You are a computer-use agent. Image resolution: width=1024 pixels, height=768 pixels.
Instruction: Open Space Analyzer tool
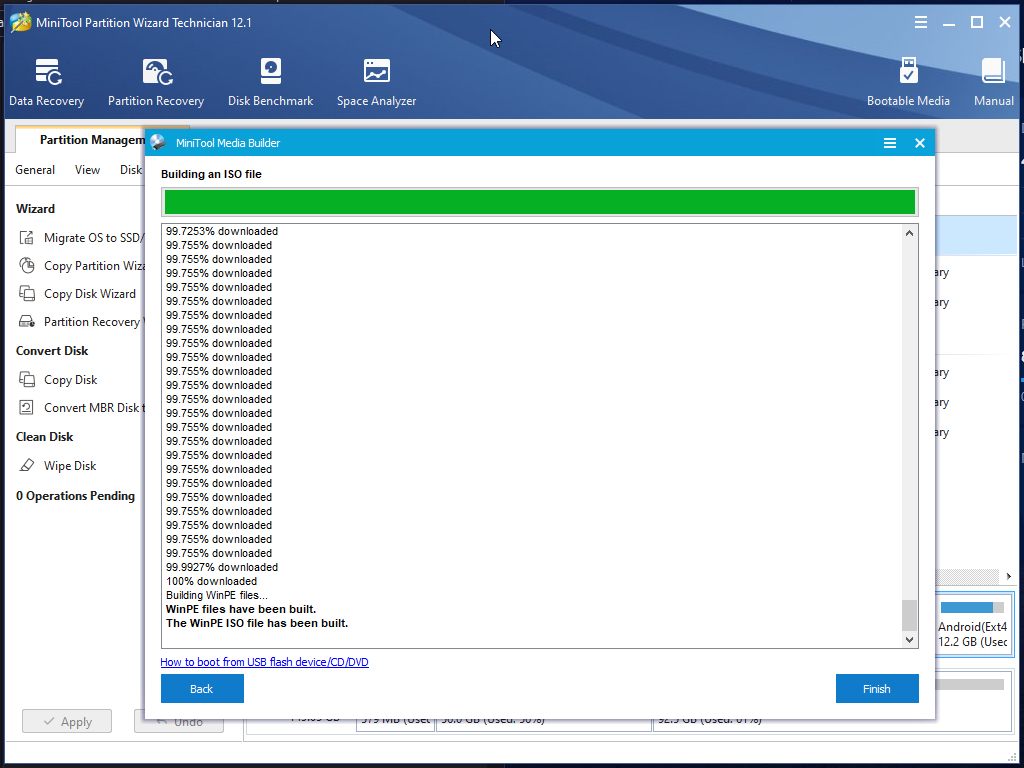click(x=376, y=82)
